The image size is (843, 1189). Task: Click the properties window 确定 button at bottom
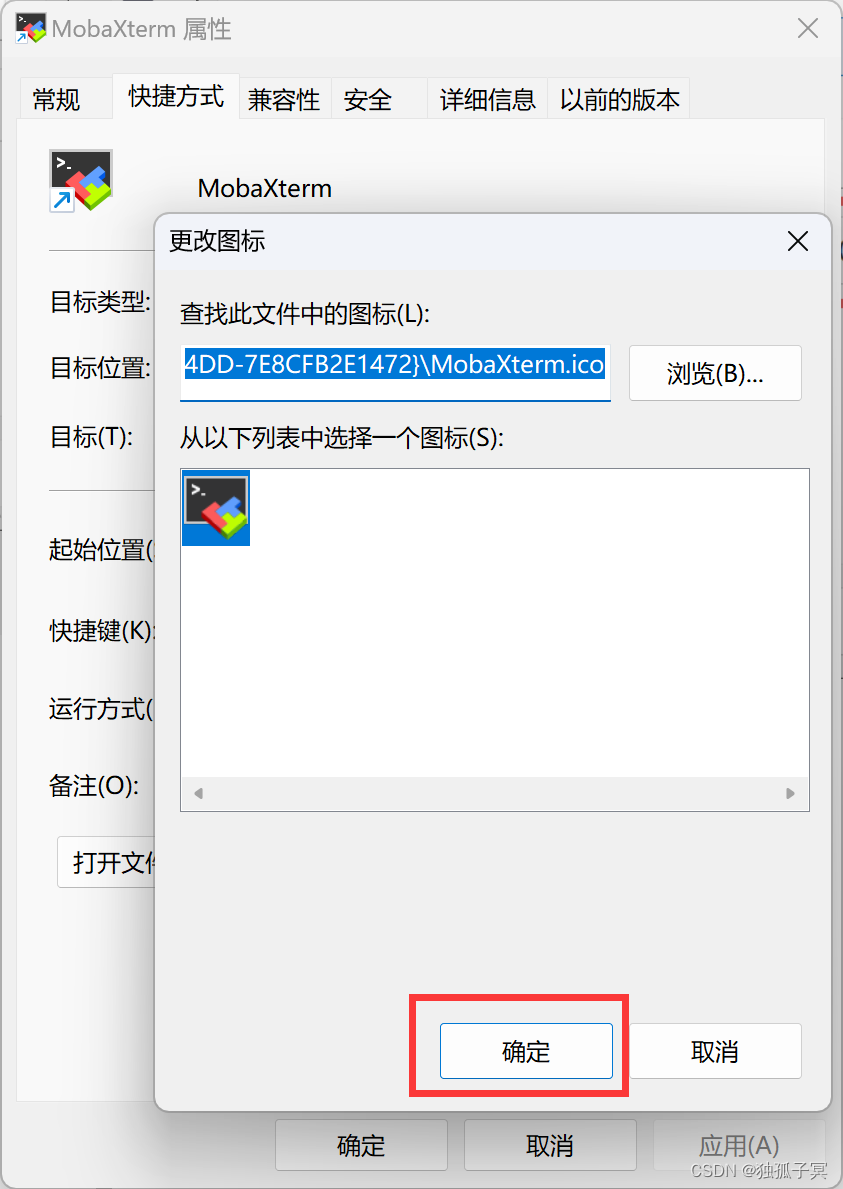[361, 1145]
